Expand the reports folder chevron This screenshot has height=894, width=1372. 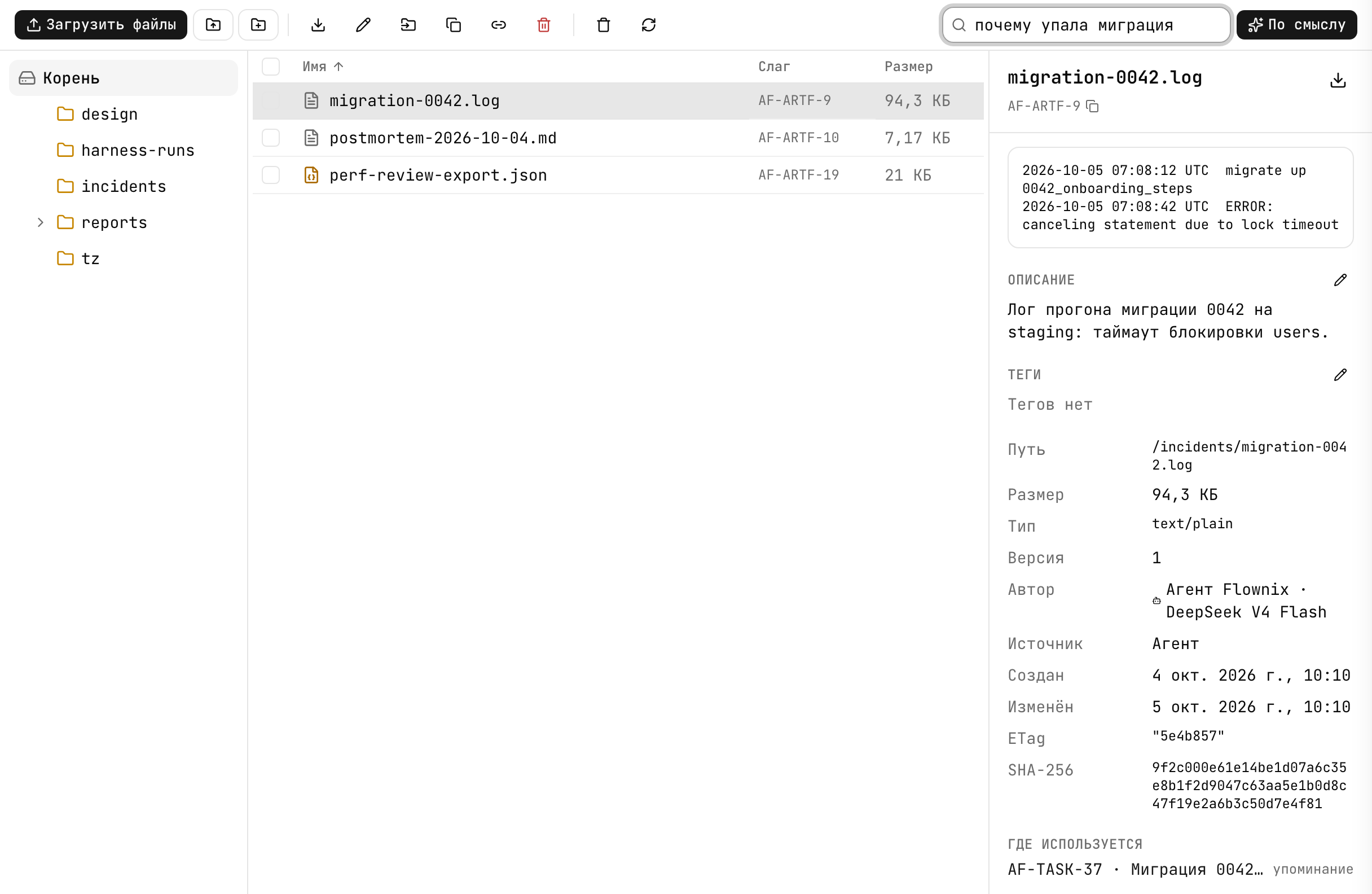41,222
